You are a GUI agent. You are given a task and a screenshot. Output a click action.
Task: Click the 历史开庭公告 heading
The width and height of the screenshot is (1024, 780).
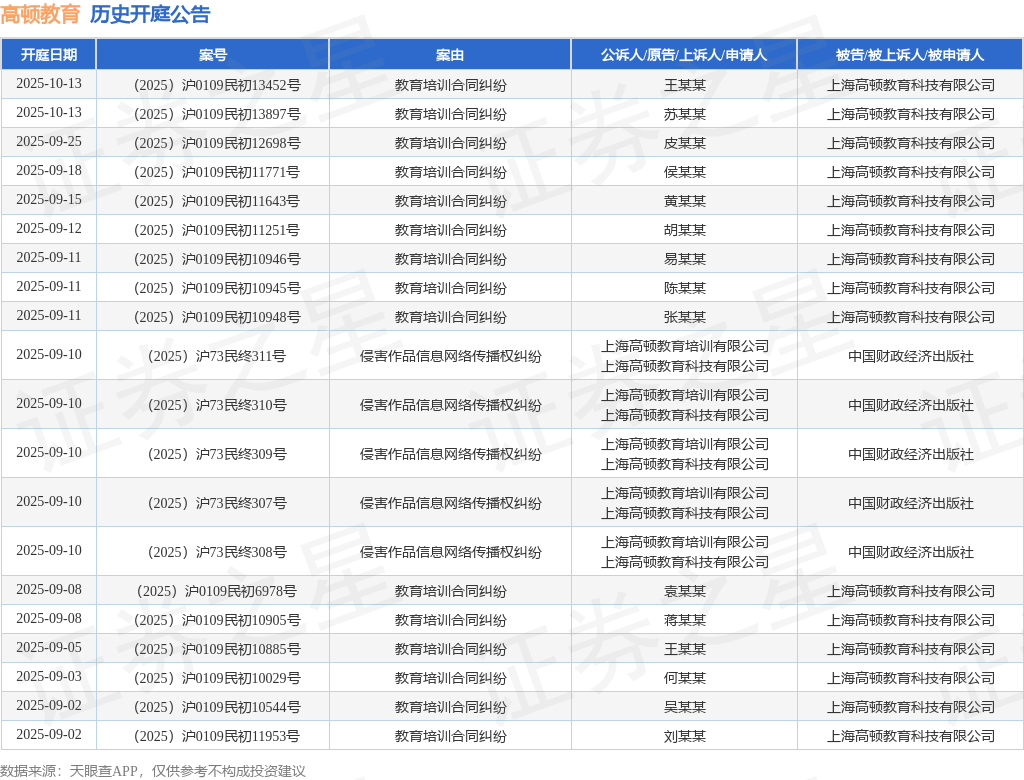[x=150, y=14]
